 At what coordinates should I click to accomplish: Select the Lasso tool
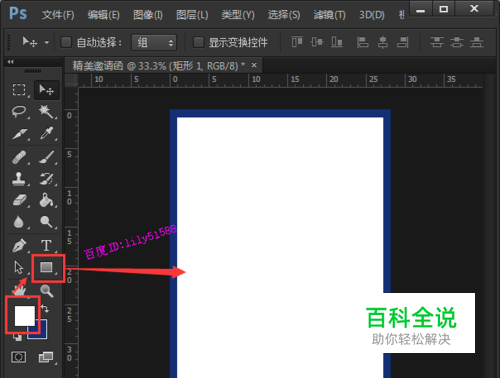(x=19, y=112)
